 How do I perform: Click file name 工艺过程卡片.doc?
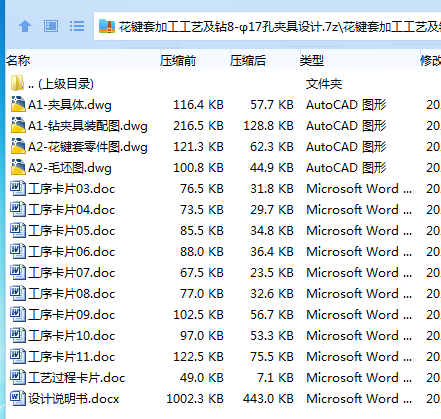[77, 378]
